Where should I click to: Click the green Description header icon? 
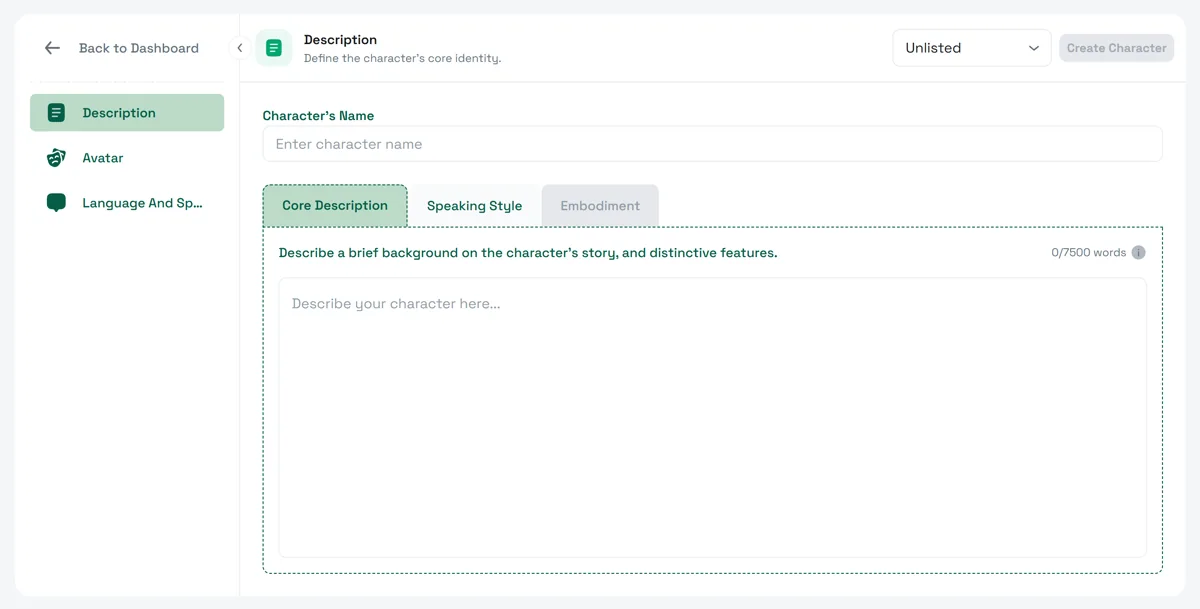[x=274, y=48]
